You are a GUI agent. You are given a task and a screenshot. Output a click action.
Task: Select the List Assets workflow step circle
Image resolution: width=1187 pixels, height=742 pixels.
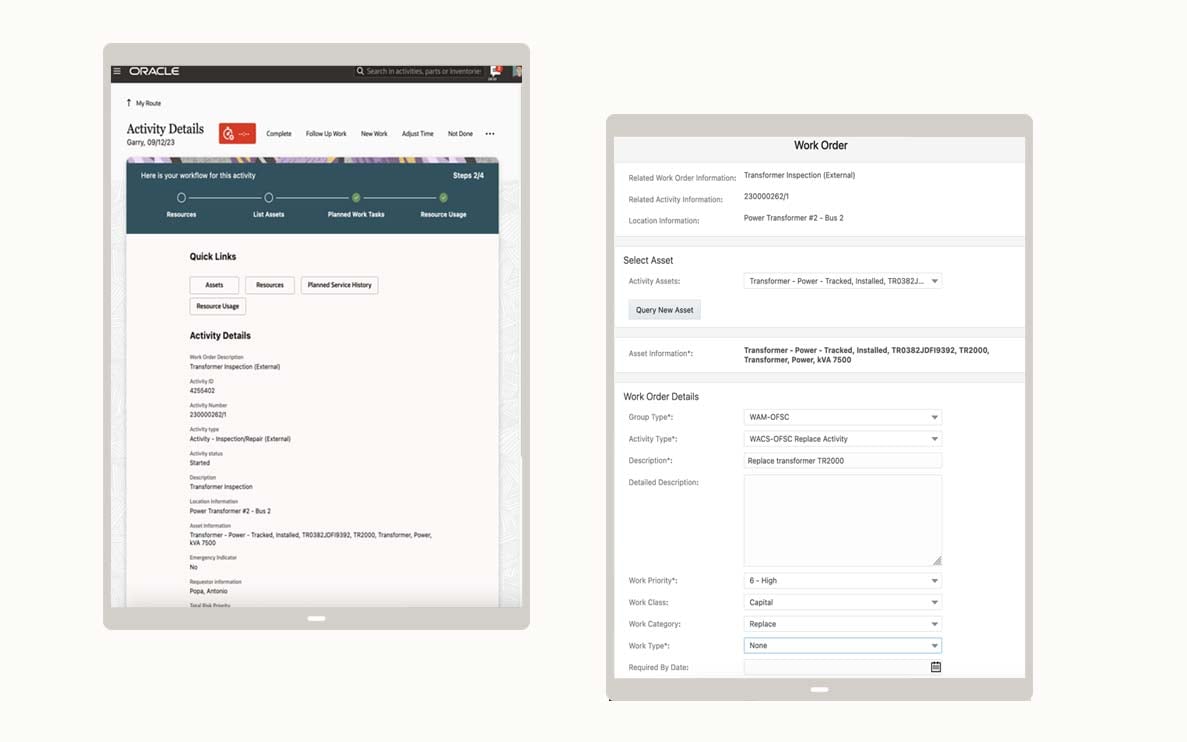(268, 198)
